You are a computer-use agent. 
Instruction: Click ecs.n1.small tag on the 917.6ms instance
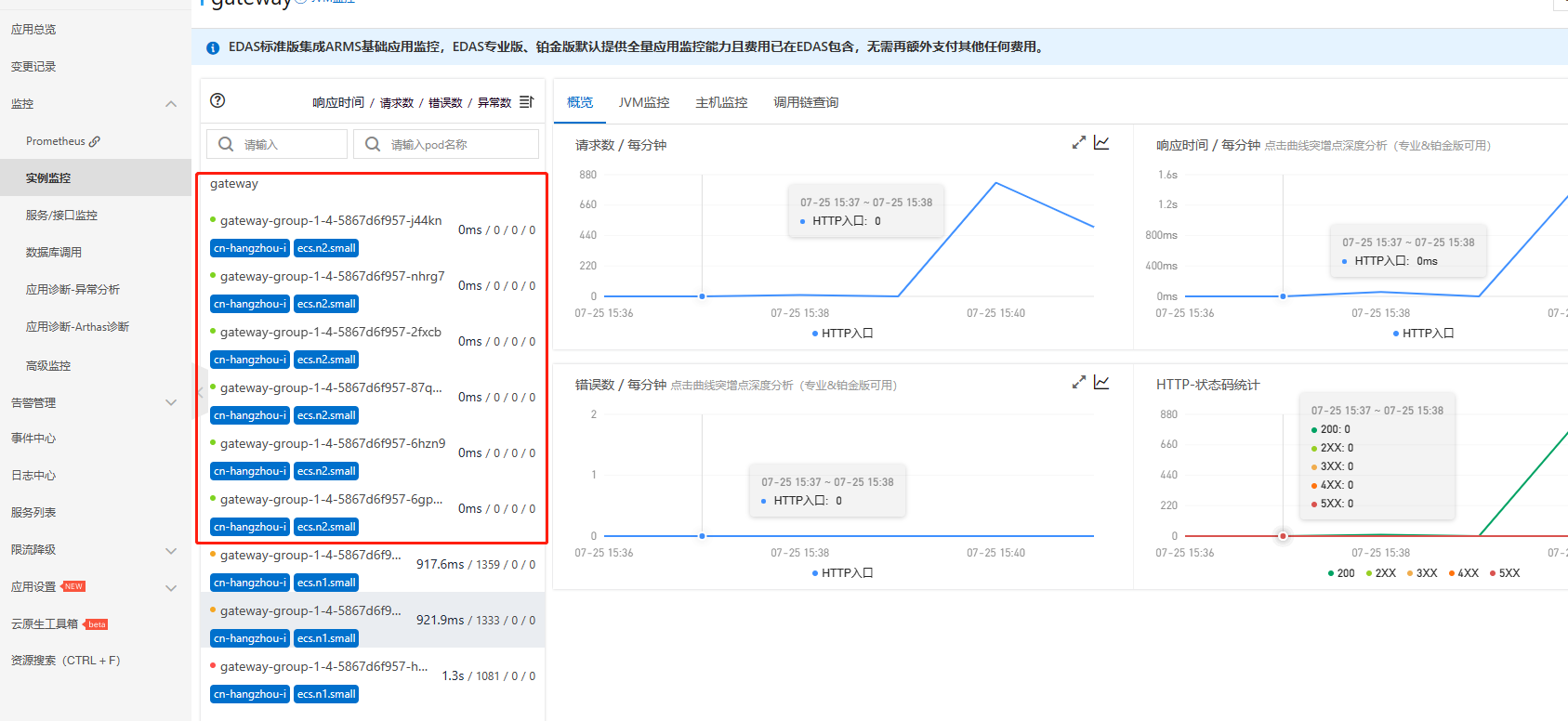click(x=326, y=583)
